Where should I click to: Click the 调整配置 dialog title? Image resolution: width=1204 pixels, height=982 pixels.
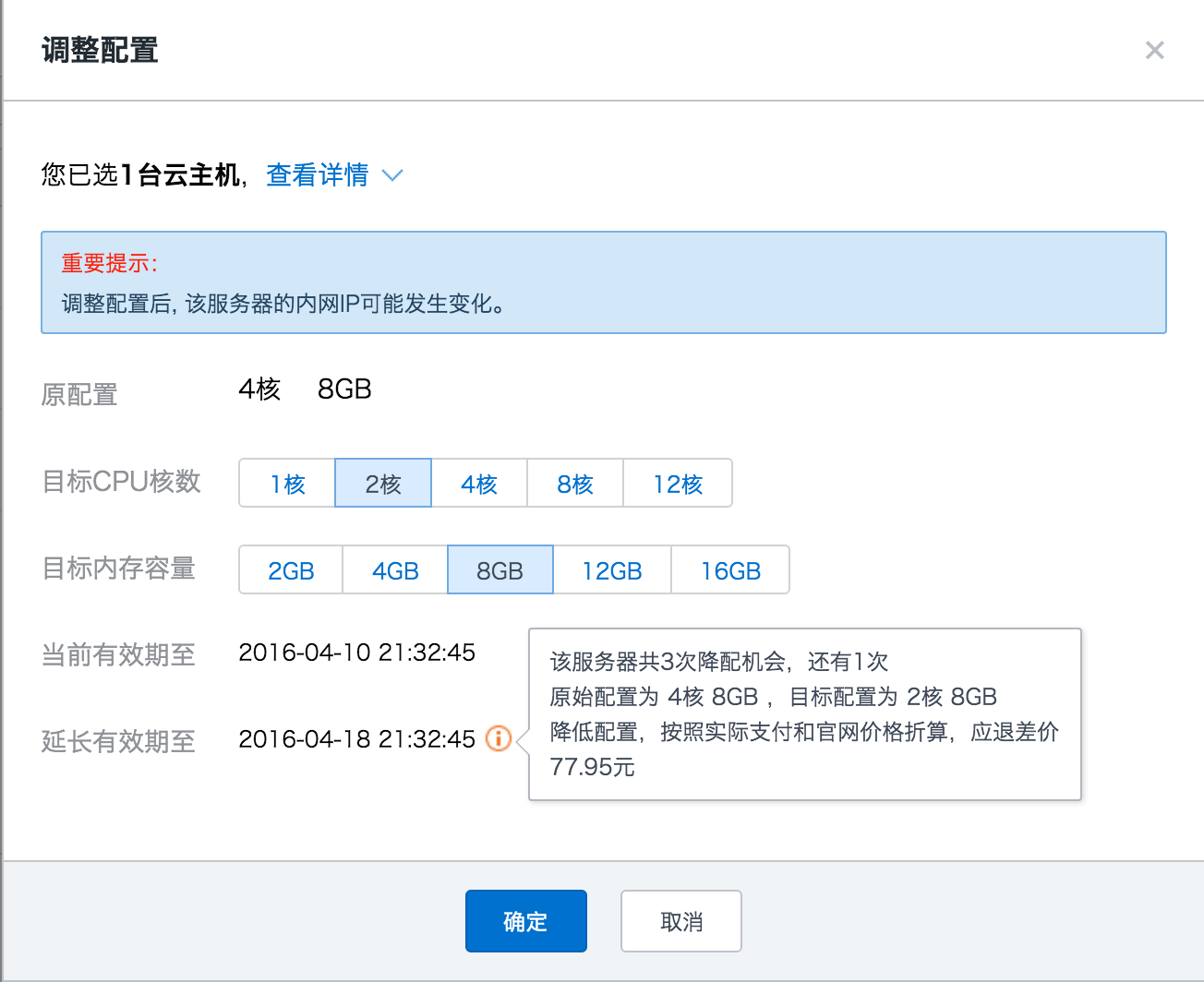click(100, 50)
